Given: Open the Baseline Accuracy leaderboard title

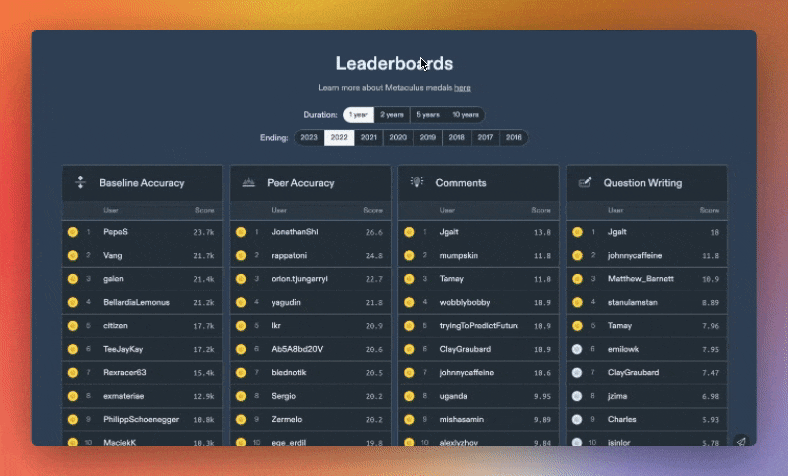Looking at the screenshot, I should pos(141,183).
